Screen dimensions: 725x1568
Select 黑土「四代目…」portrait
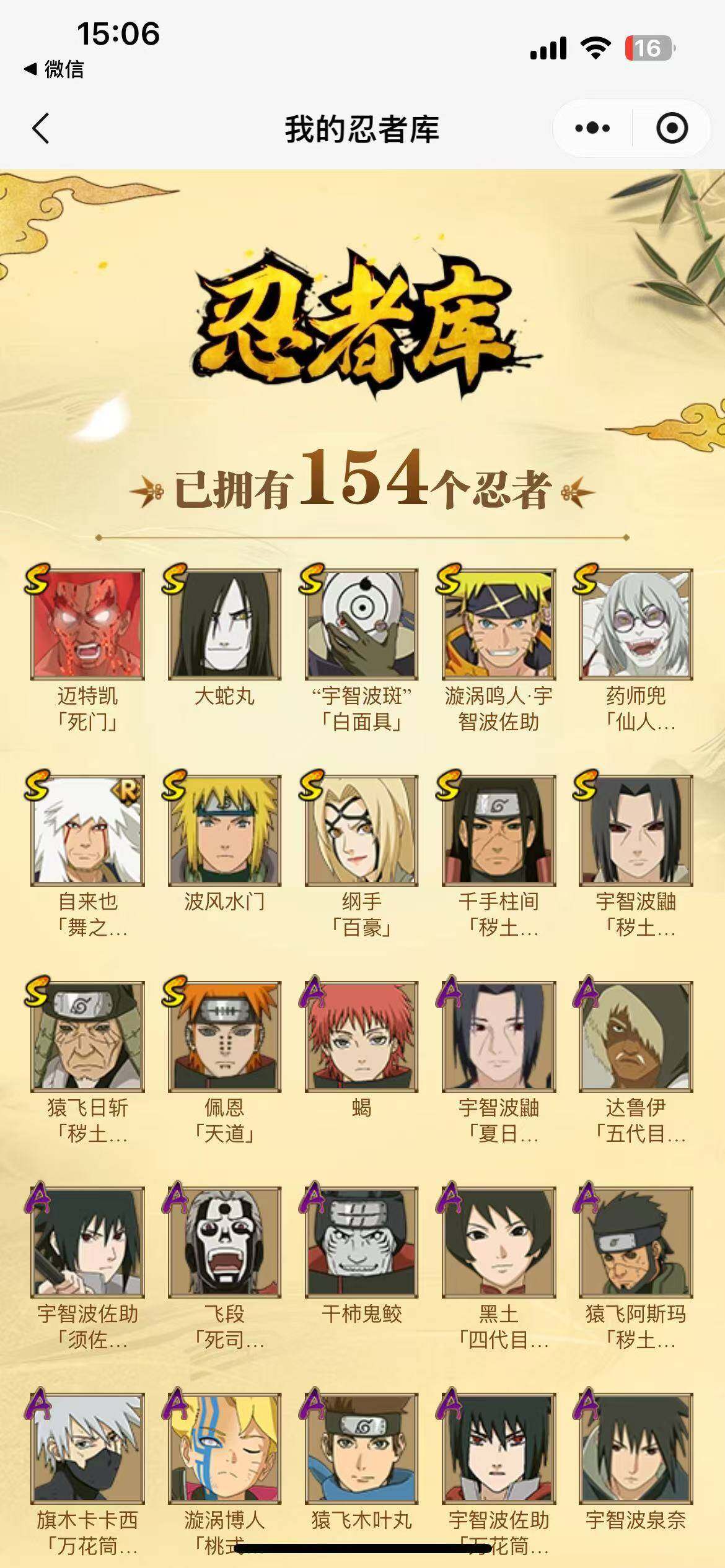pyautogui.click(x=498, y=1243)
